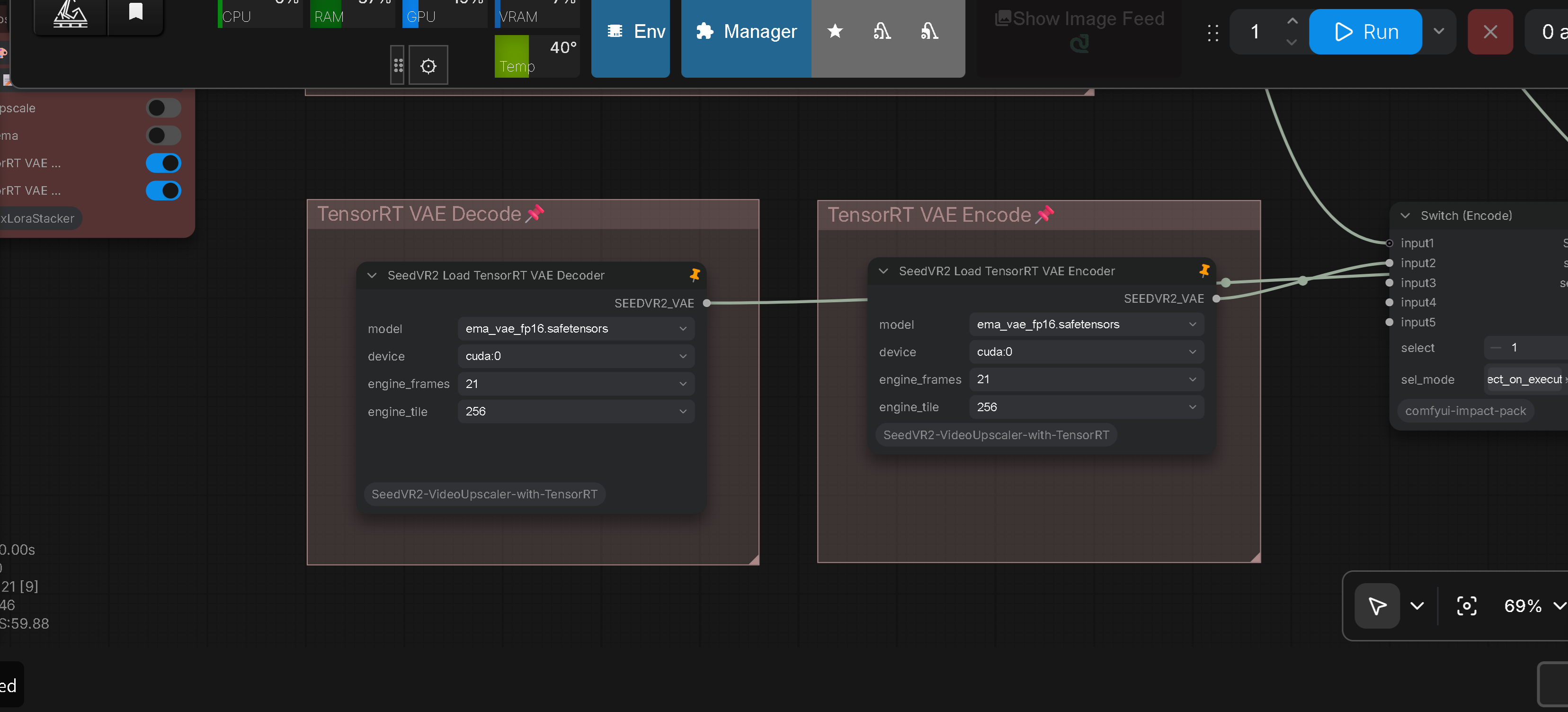Screen dimensions: 1568x712
Task: Decrease the batch count
Action: [1292, 42]
